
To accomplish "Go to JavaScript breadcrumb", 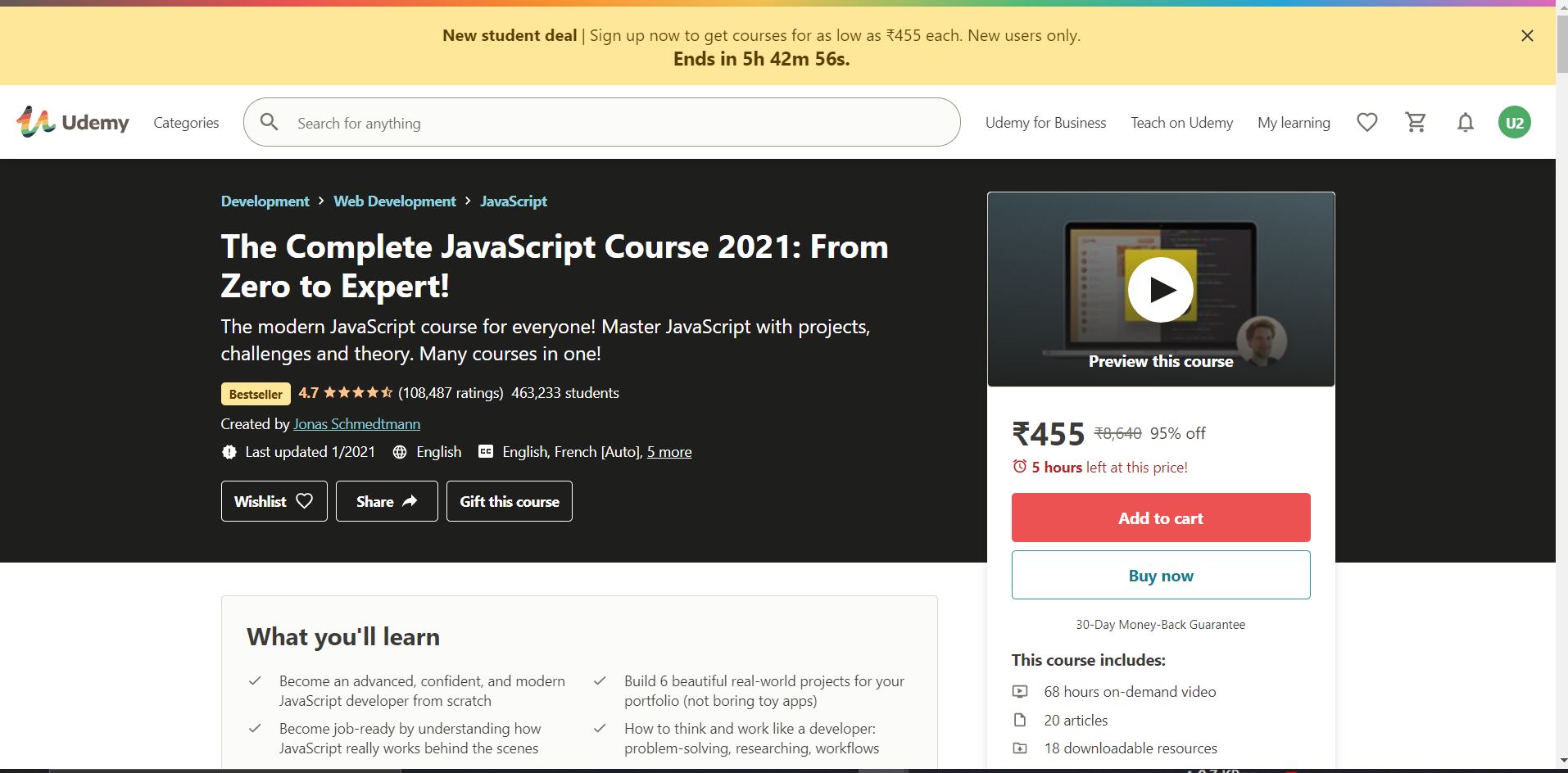I will coord(513,201).
